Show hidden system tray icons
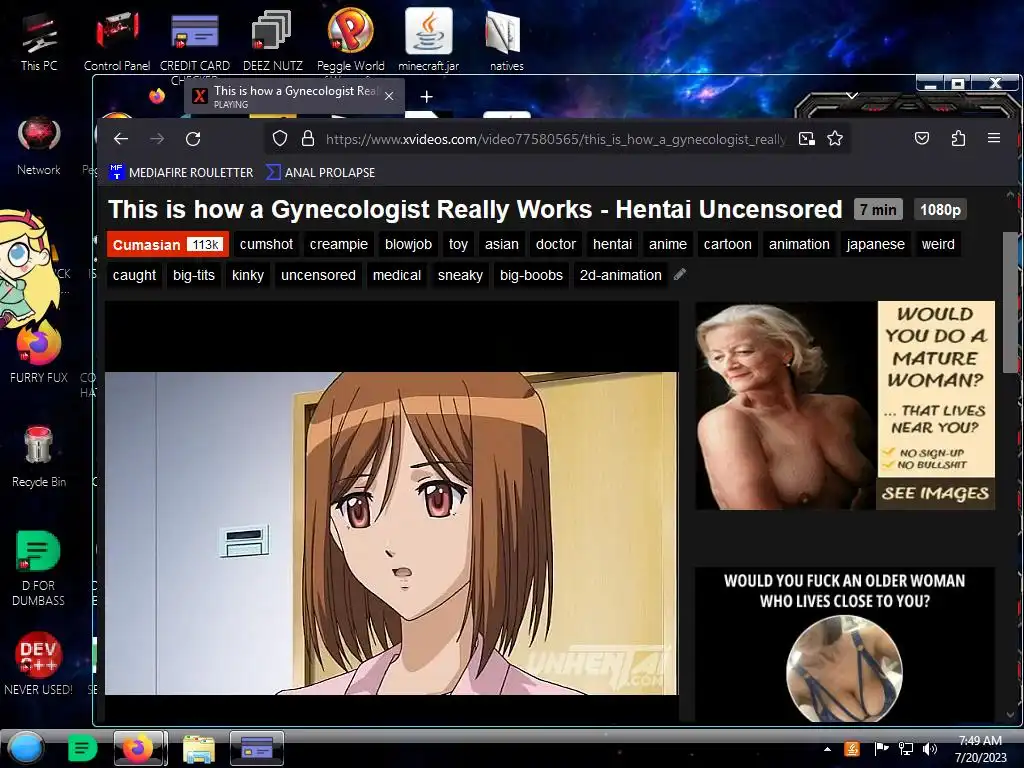1024x768 pixels. coord(827,749)
